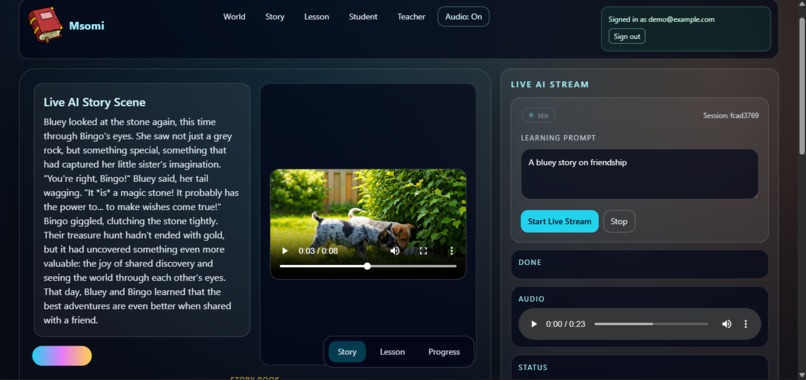Open the Teacher nav item
This screenshot has width=806, height=380.
click(411, 16)
